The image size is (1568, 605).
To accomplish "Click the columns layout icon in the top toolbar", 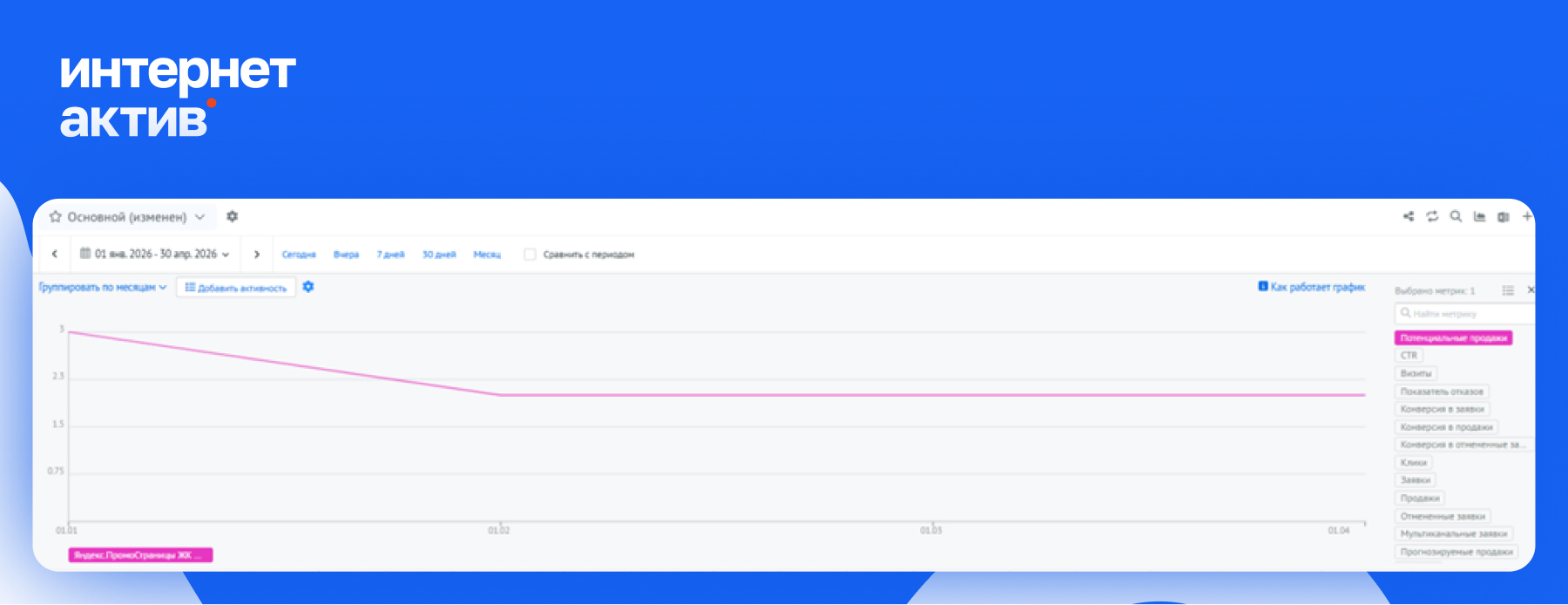I will pos(1503,216).
